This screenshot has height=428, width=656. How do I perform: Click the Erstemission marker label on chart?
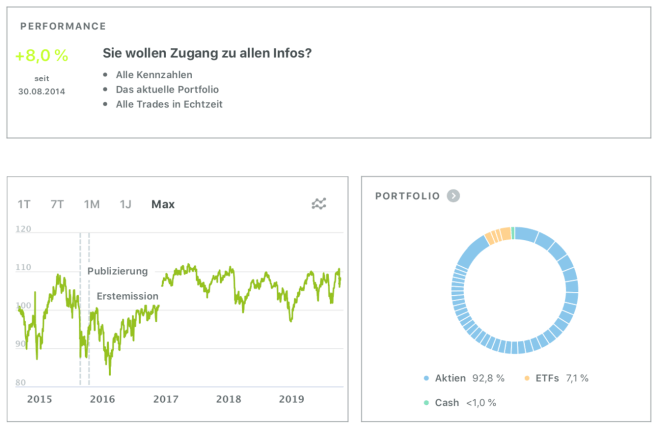[x=127, y=296]
